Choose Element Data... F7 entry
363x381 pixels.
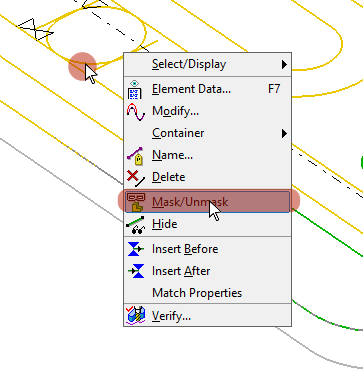click(207, 89)
